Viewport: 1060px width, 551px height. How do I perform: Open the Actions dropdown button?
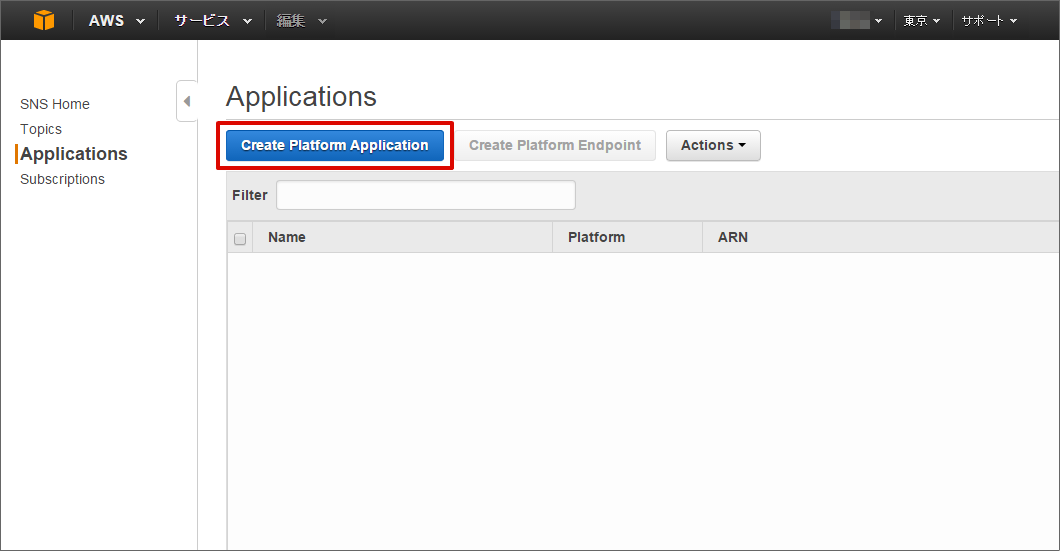click(x=713, y=145)
